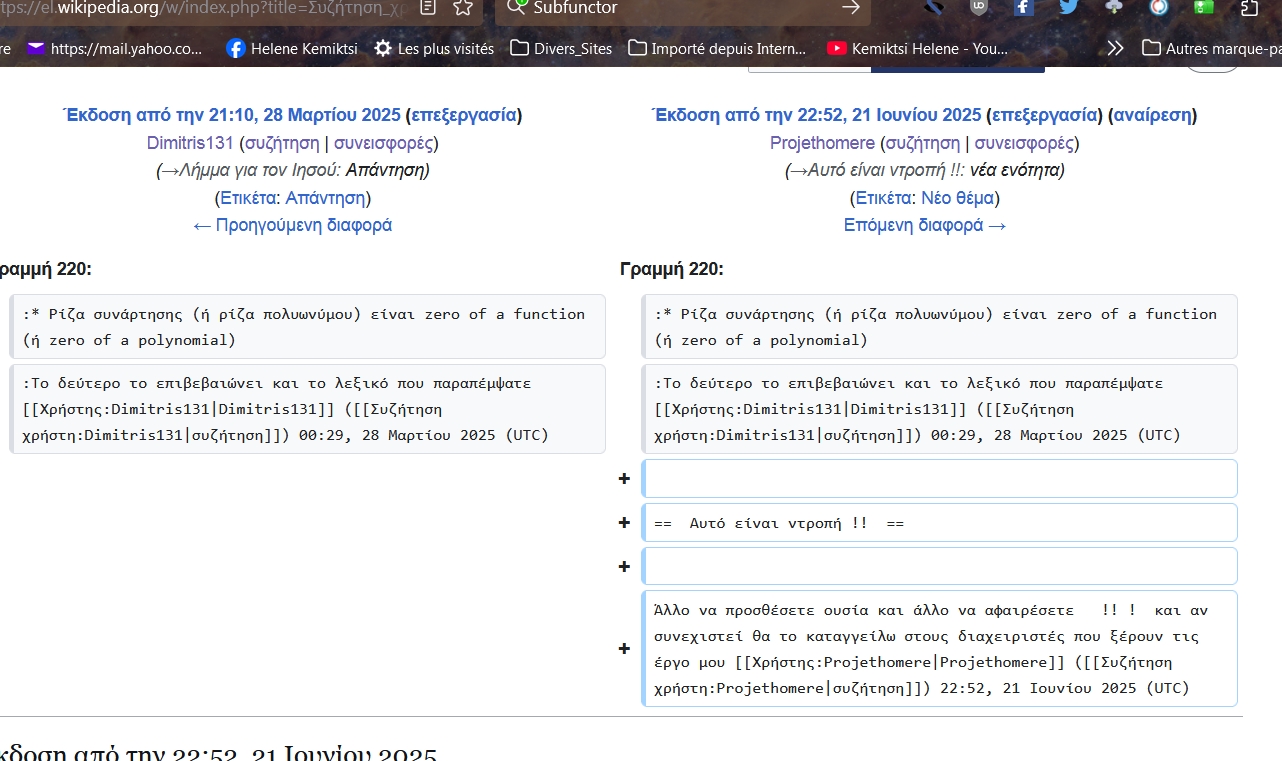Expand the bookmarks overflow chevron
The width and height of the screenshot is (1282, 761).
point(1115,48)
